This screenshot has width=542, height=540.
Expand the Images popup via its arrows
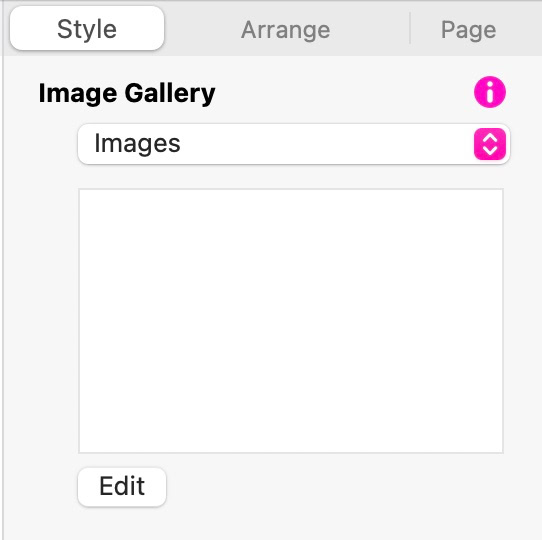489,144
